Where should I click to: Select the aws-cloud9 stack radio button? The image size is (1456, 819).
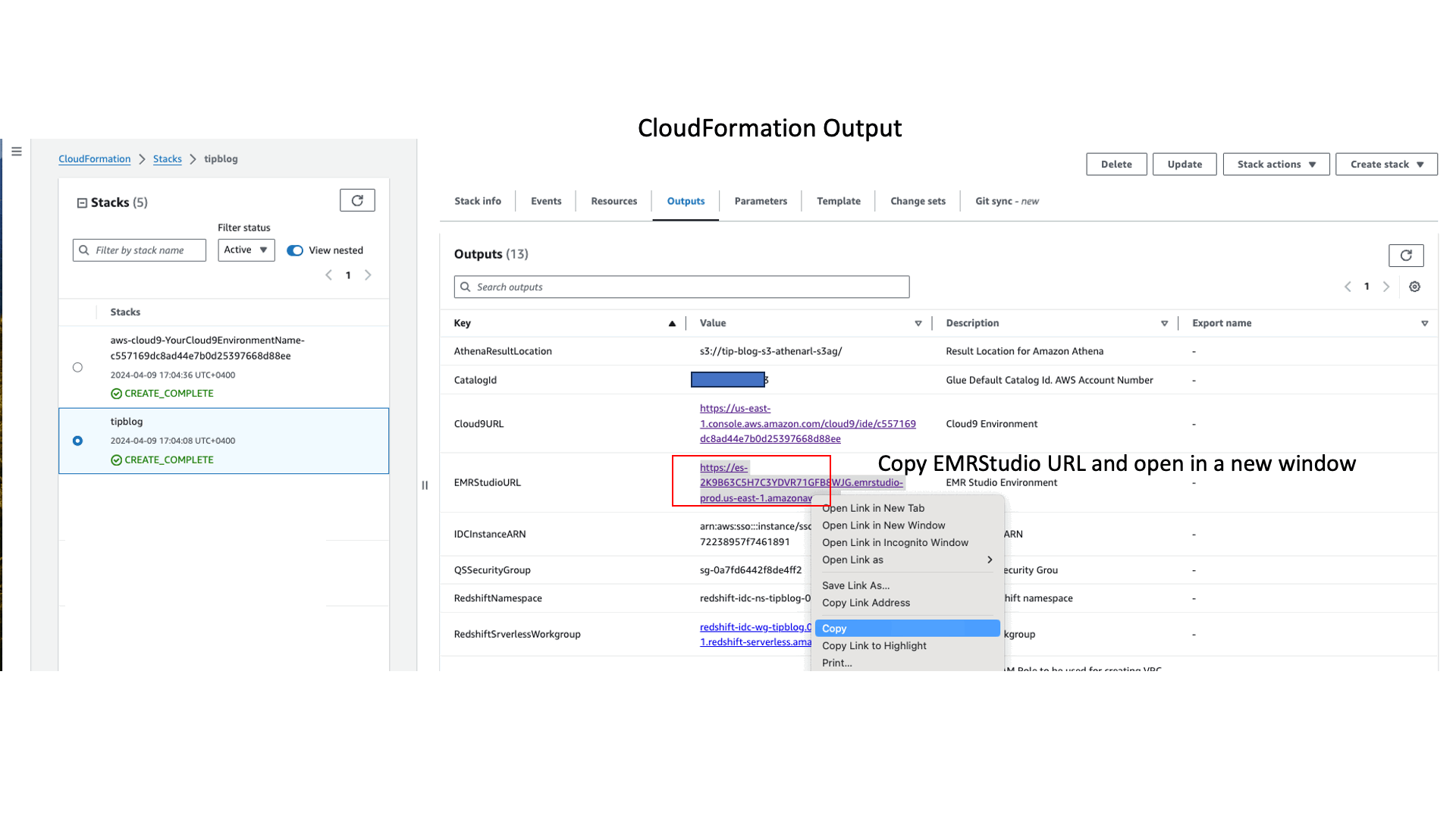click(x=77, y=368)
